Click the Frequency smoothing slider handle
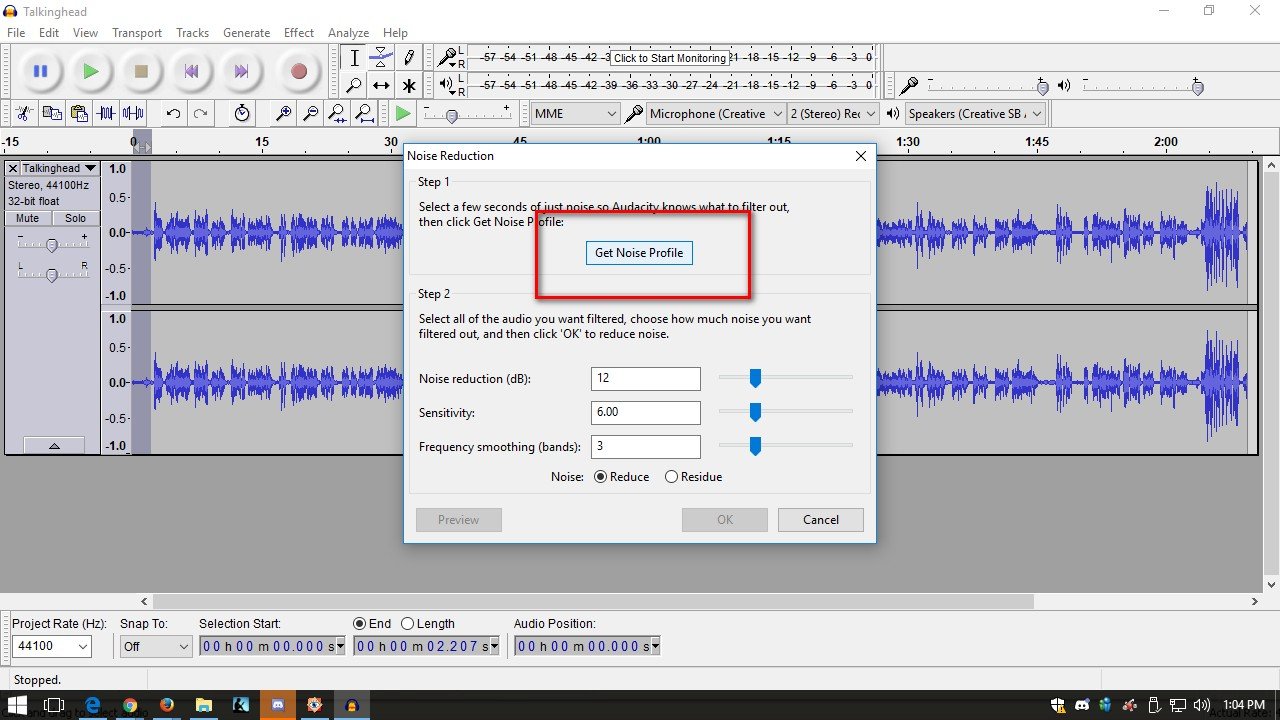This screenshot has width=1280, height=720. (756, 446)
